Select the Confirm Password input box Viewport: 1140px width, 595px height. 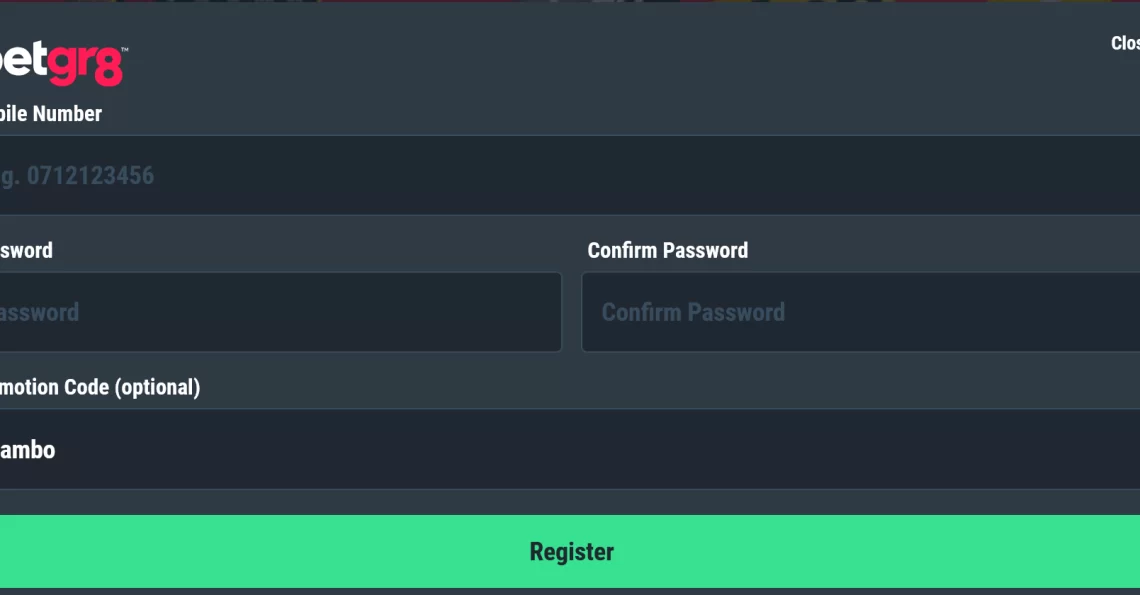tap(861, 312)
